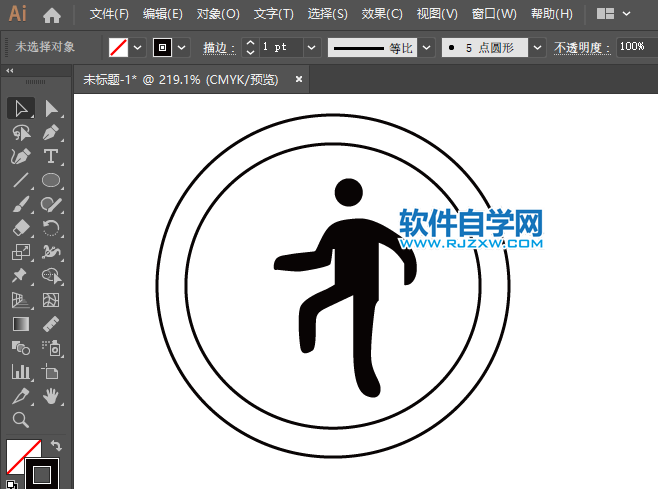
Task: Select the Shape Builder tool
Action: (x=51, y=276)
